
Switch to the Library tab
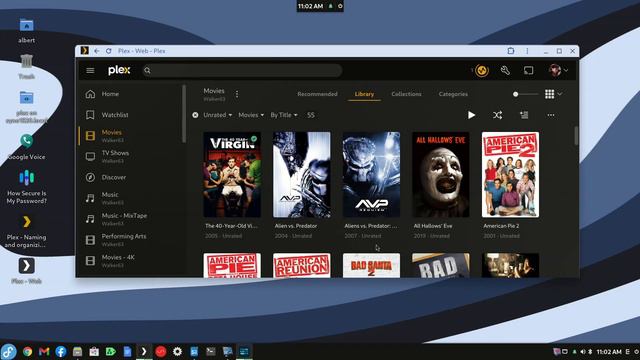coord(364,94)
